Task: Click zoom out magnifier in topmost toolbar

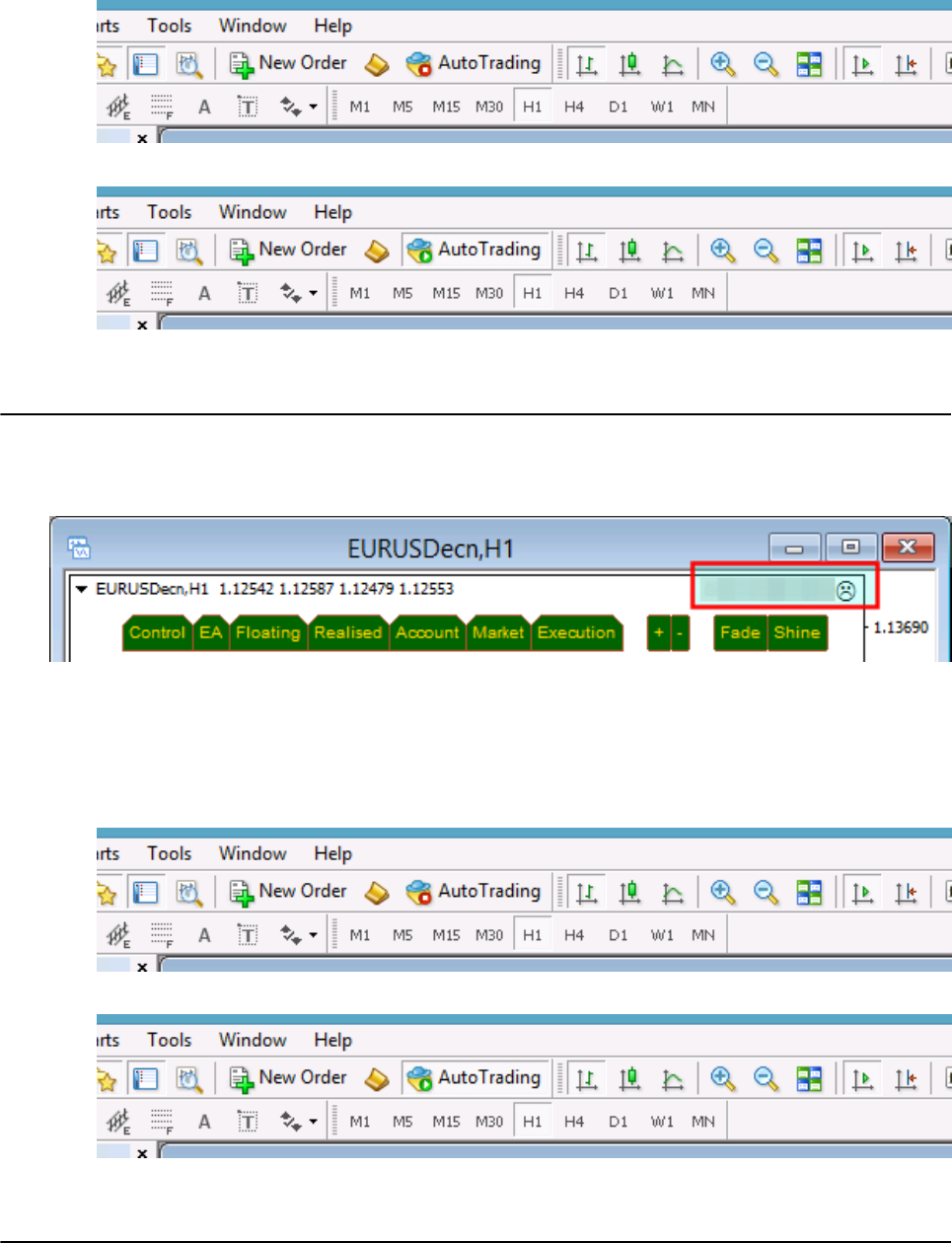Action: [x=767, y=65]
